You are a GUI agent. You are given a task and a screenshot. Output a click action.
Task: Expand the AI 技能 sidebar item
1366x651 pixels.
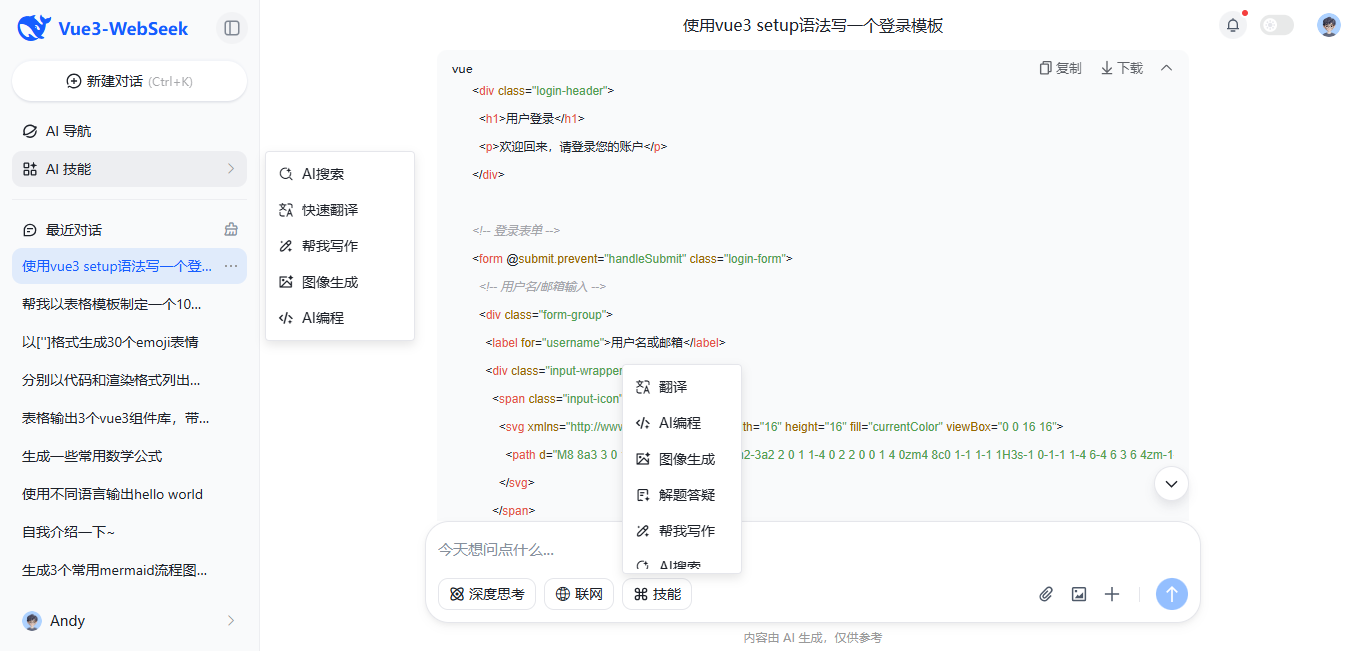pos(128,169)
